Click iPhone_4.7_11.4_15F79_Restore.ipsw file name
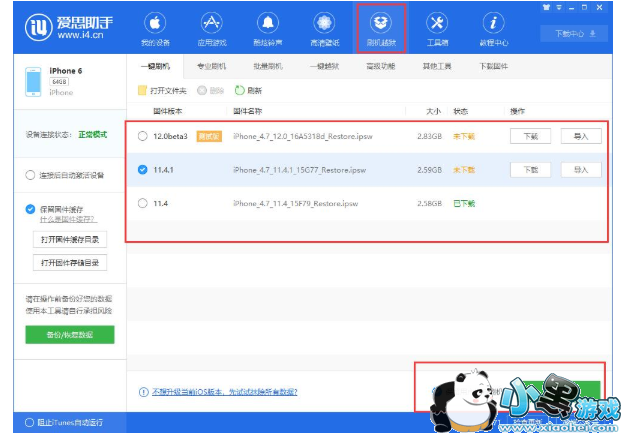Viewport: 622px width, 436px height. (296, 204)
